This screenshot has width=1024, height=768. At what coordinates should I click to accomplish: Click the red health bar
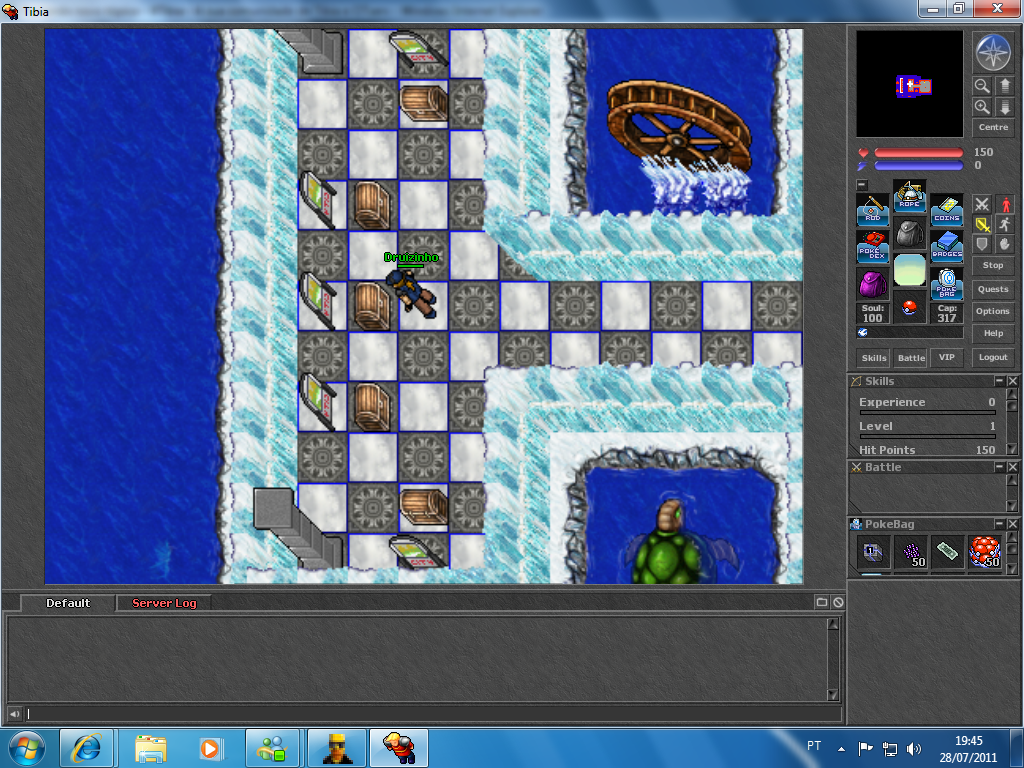(918, 152)
